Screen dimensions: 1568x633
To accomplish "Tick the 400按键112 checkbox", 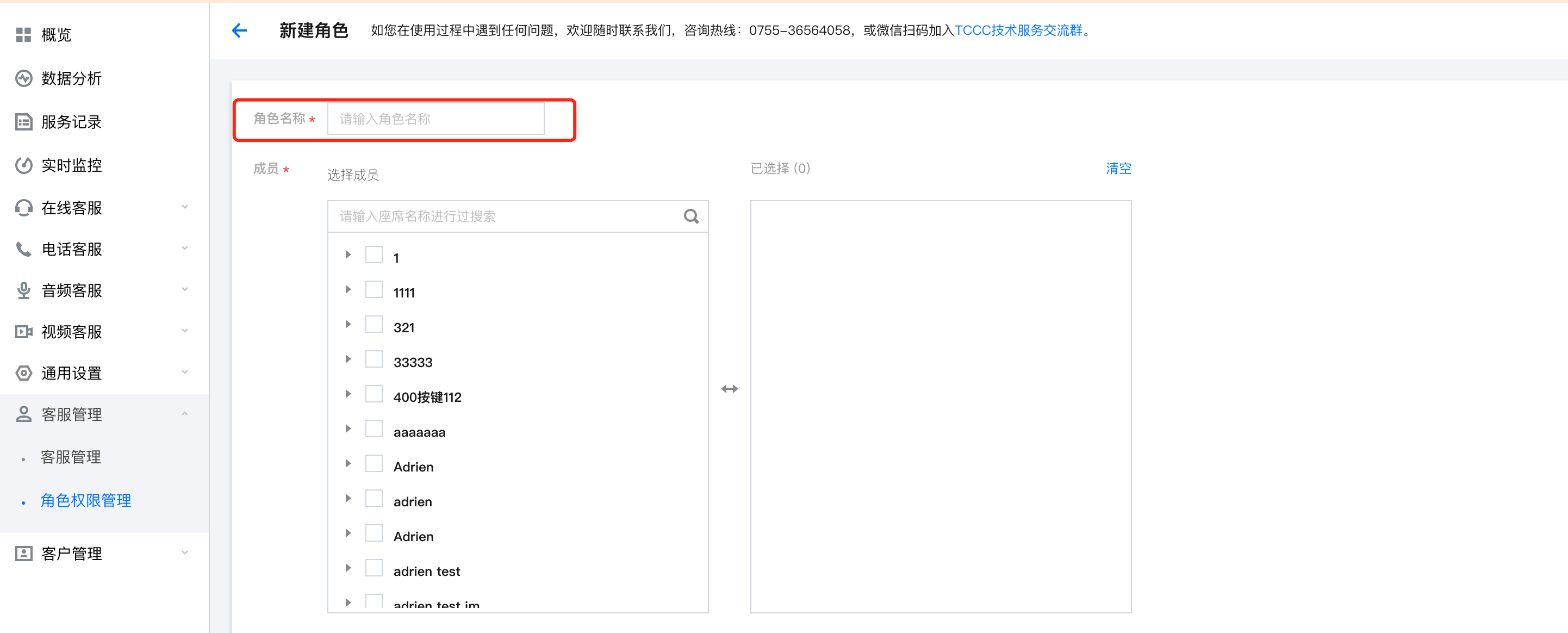I will click(374, 394).
